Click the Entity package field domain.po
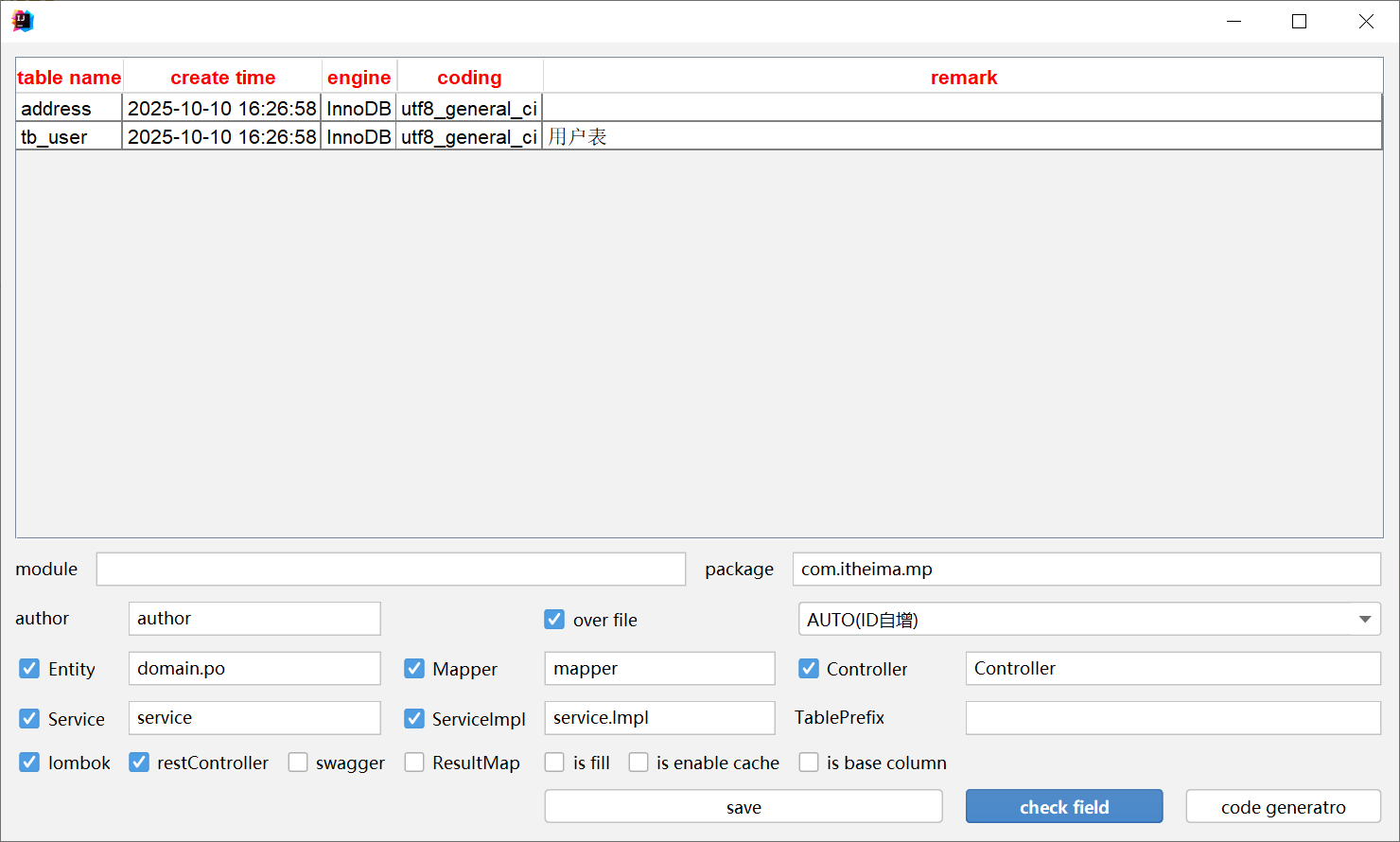The width and height of the screenshot is (1400, 842). (x=254, y=669)
